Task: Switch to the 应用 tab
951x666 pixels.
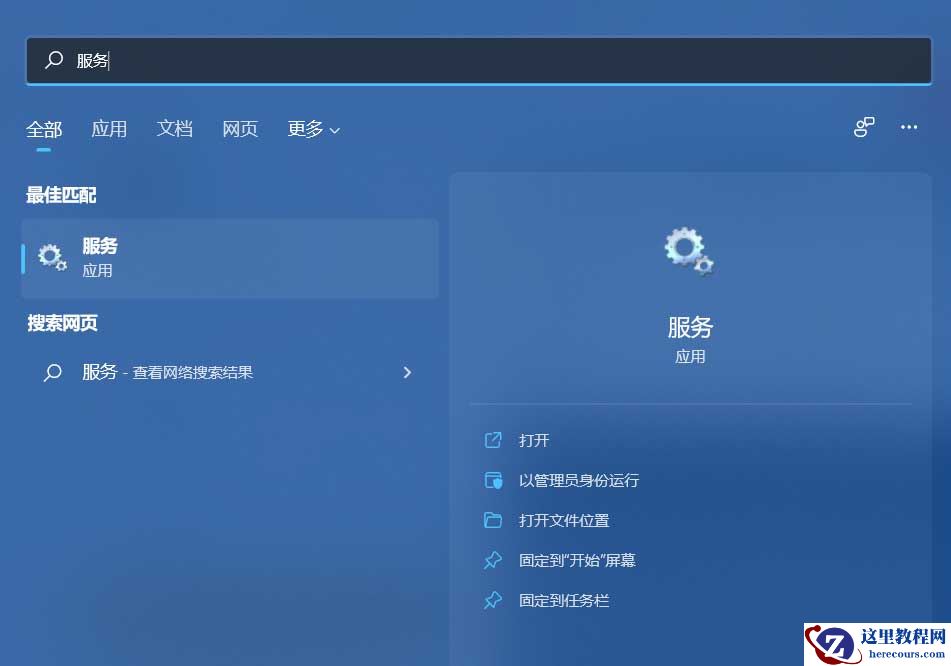Action: click(110, 128)
